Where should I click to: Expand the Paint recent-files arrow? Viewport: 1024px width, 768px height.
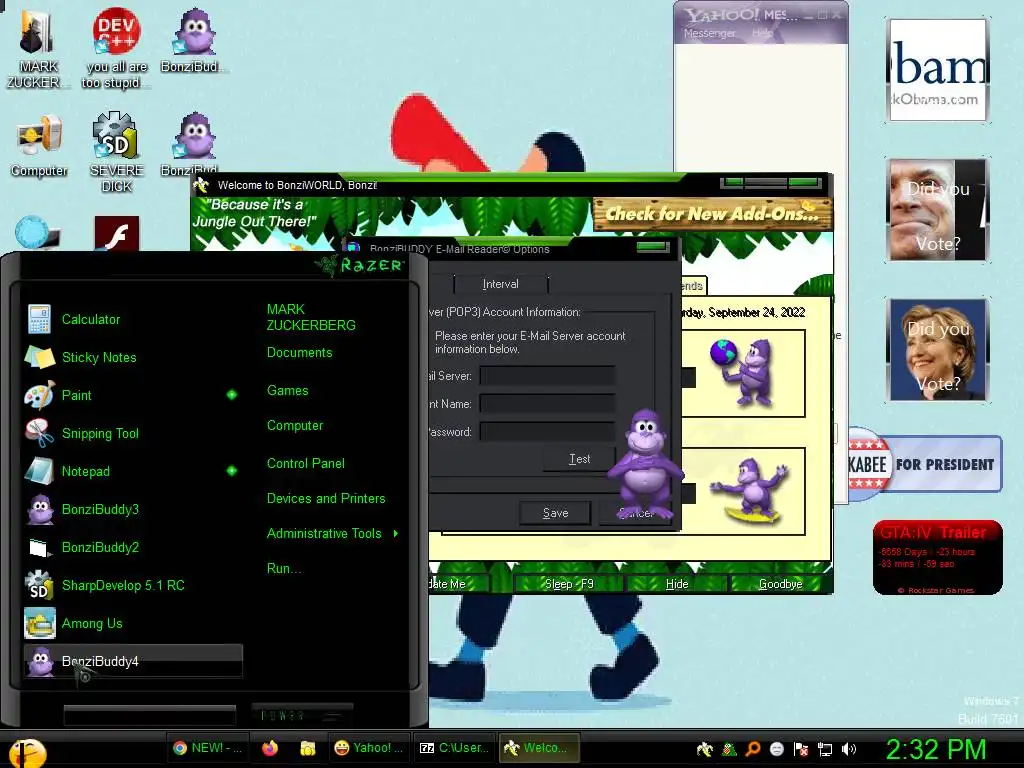232,394
